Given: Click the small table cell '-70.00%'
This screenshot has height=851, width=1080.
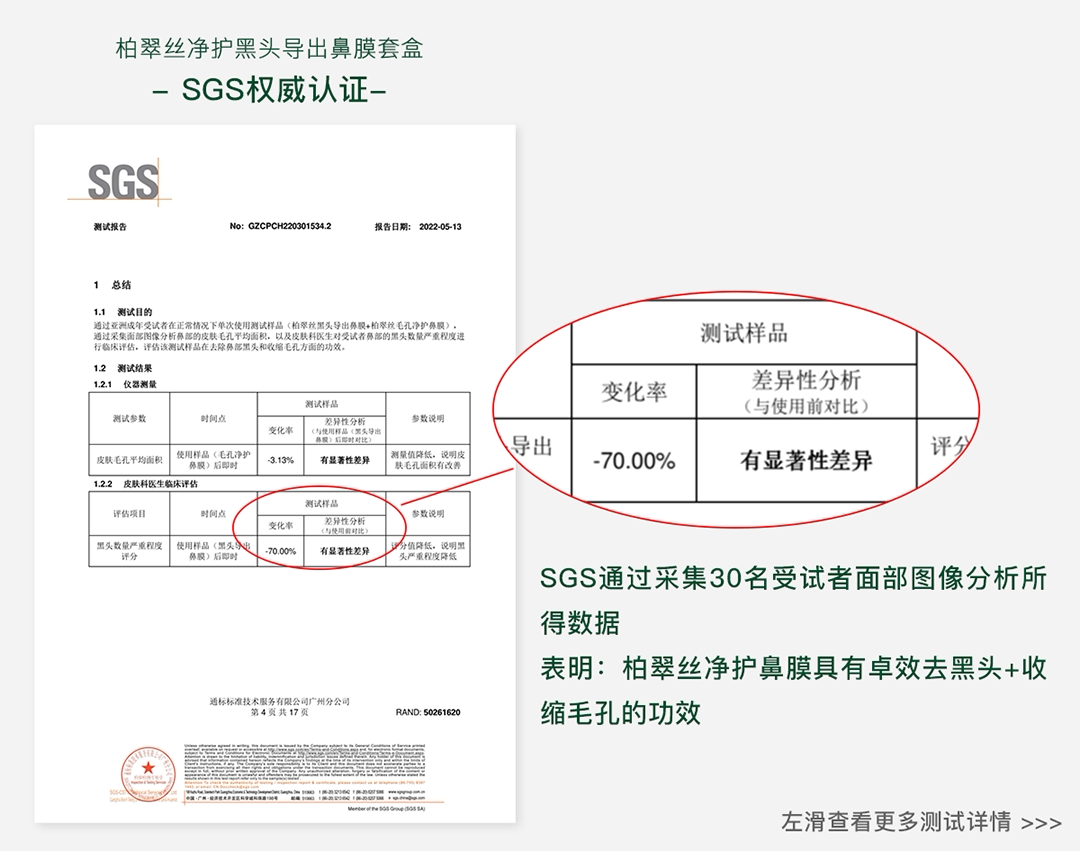Looking at the screenshot, I should 280,551.
